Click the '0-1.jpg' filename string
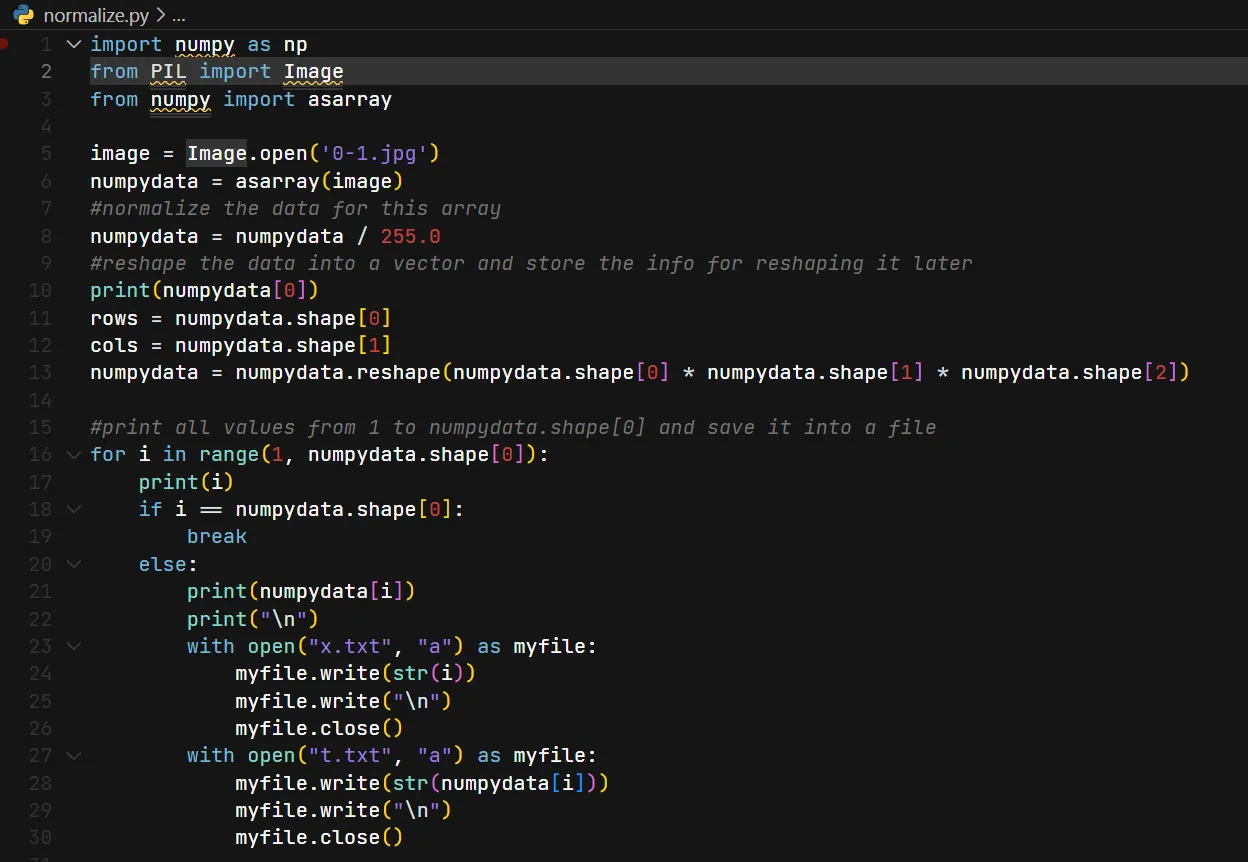The width and height of the screenshot is (1248, 862). [x=374, y=153]
